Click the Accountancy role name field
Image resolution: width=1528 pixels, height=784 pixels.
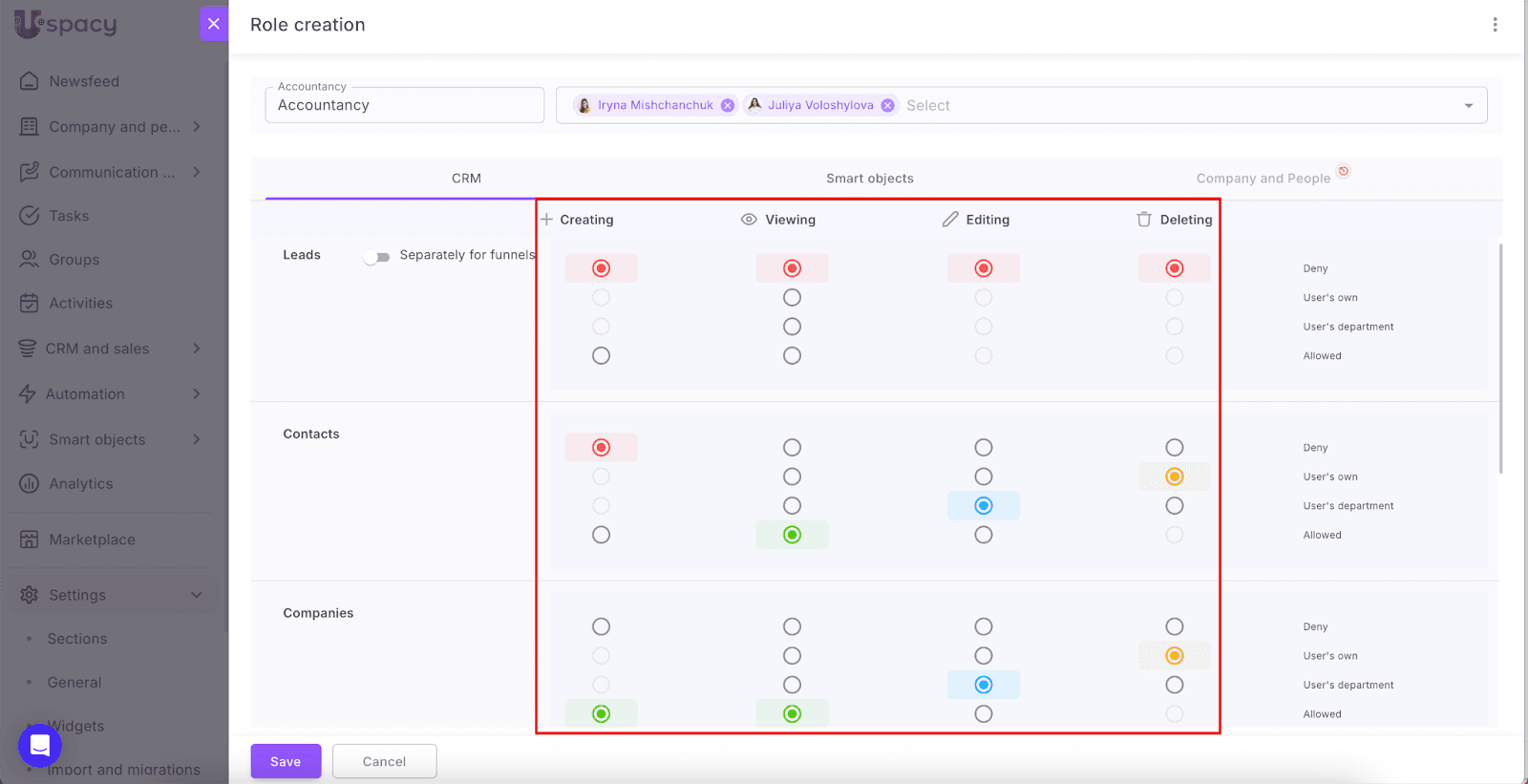[404, 106]
